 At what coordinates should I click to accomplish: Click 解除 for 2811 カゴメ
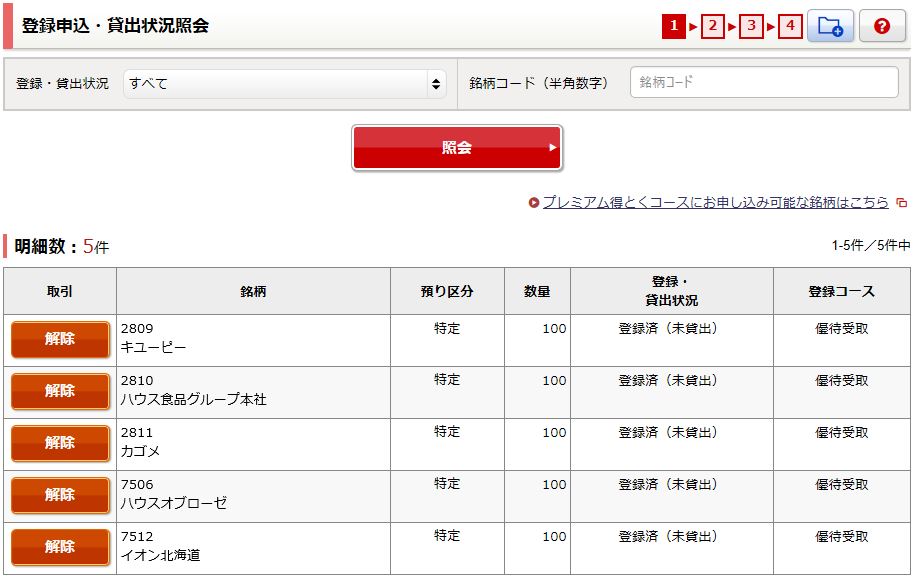click(60, 444)
